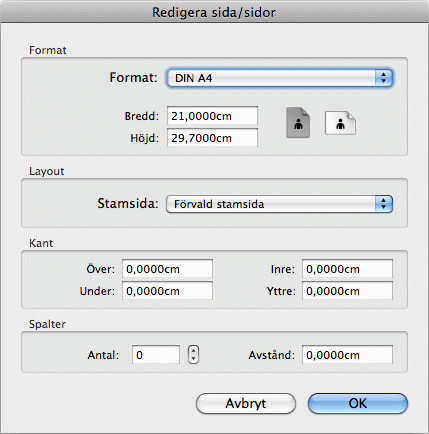Click the Under margin field
The height and width of the screenshot is (434, 429).
167,291
